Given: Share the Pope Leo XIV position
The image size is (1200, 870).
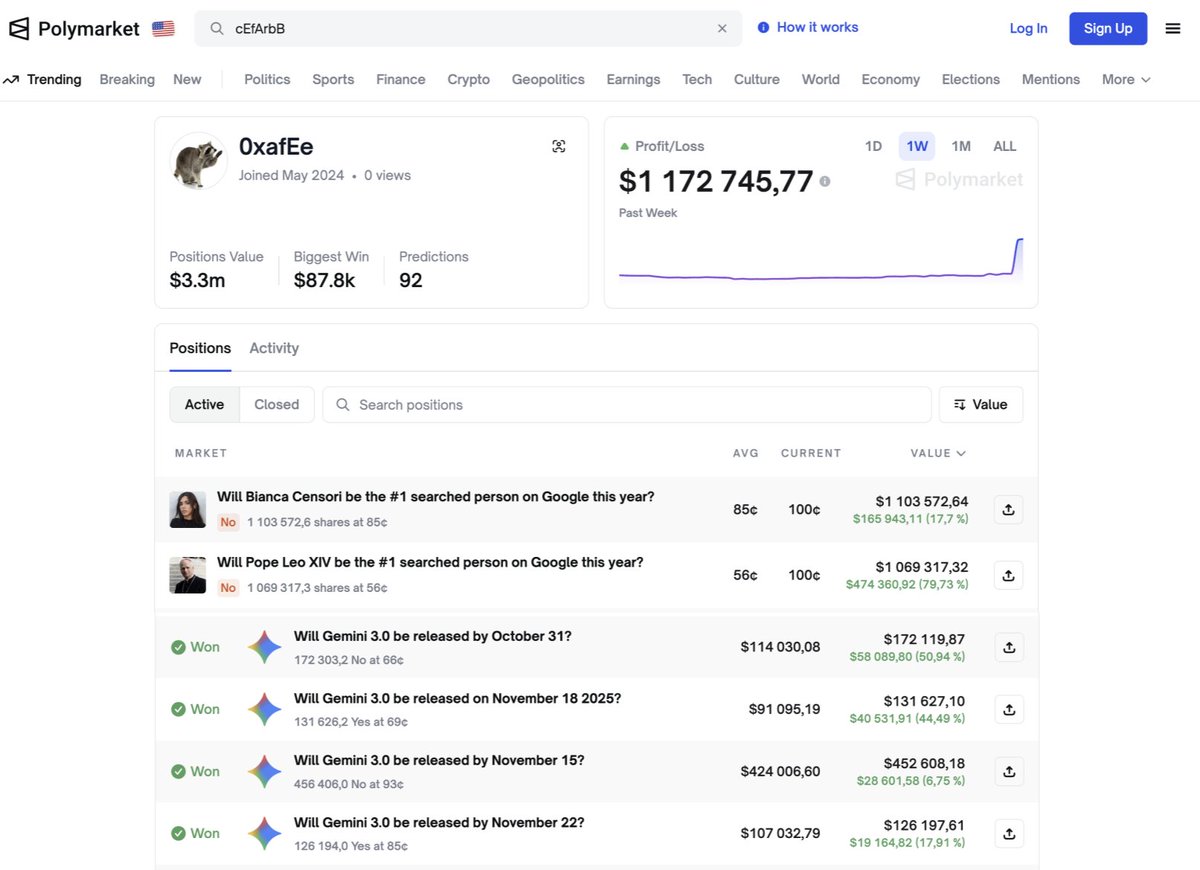Looking at the screenshot, I should [x=1008, y=576].
